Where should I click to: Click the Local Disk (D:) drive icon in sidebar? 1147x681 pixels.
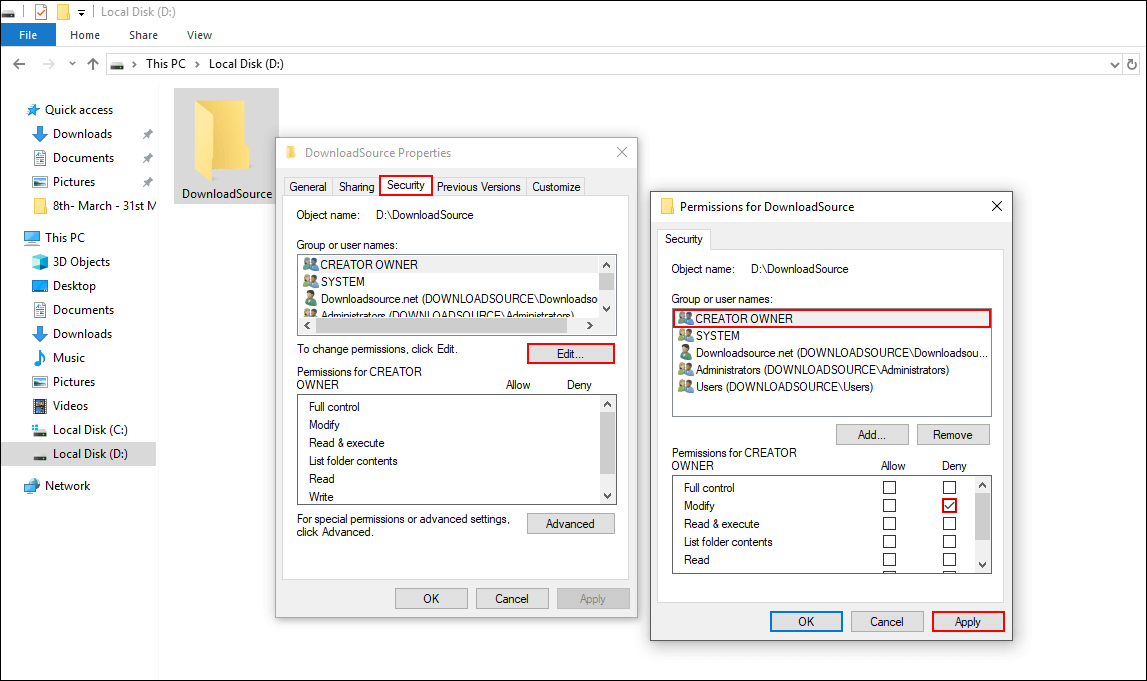[x=40, y=455]
